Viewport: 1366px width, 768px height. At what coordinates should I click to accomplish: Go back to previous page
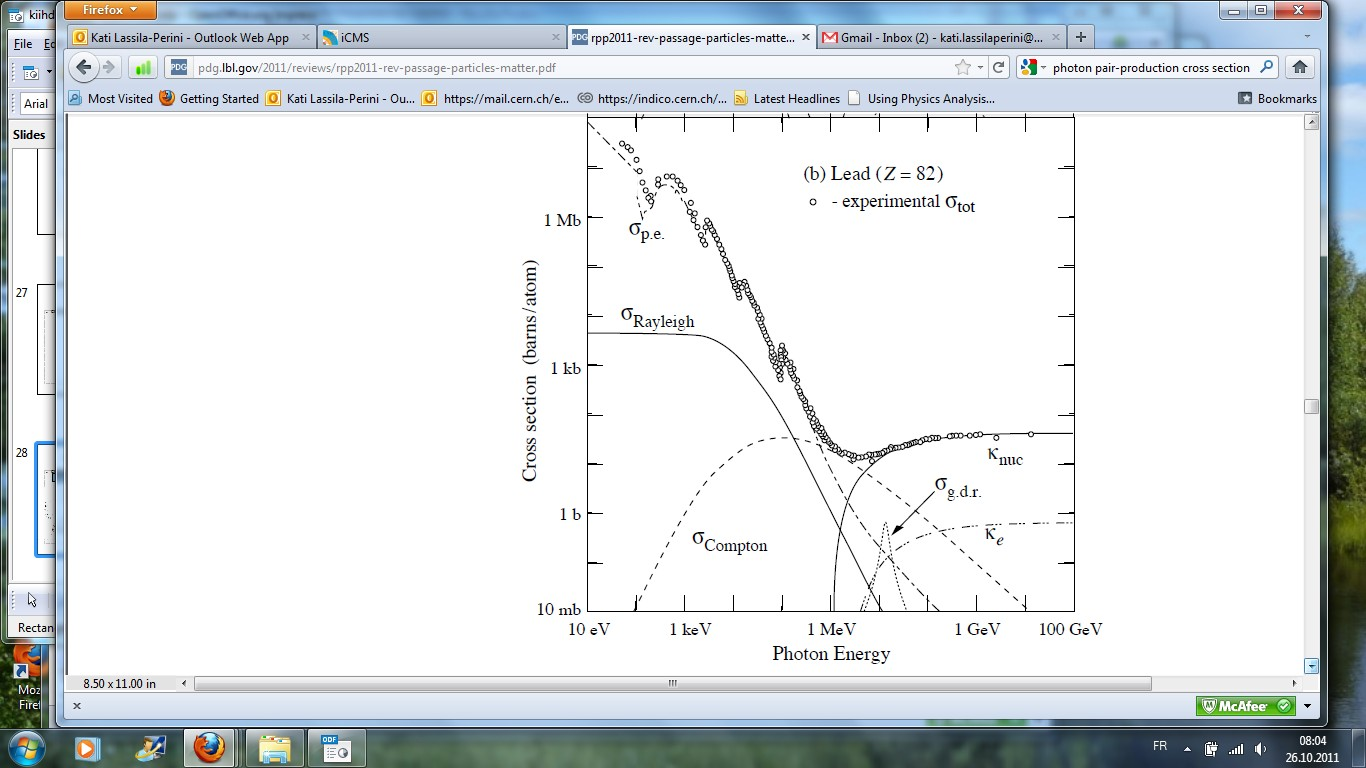[x=84, y=67]
